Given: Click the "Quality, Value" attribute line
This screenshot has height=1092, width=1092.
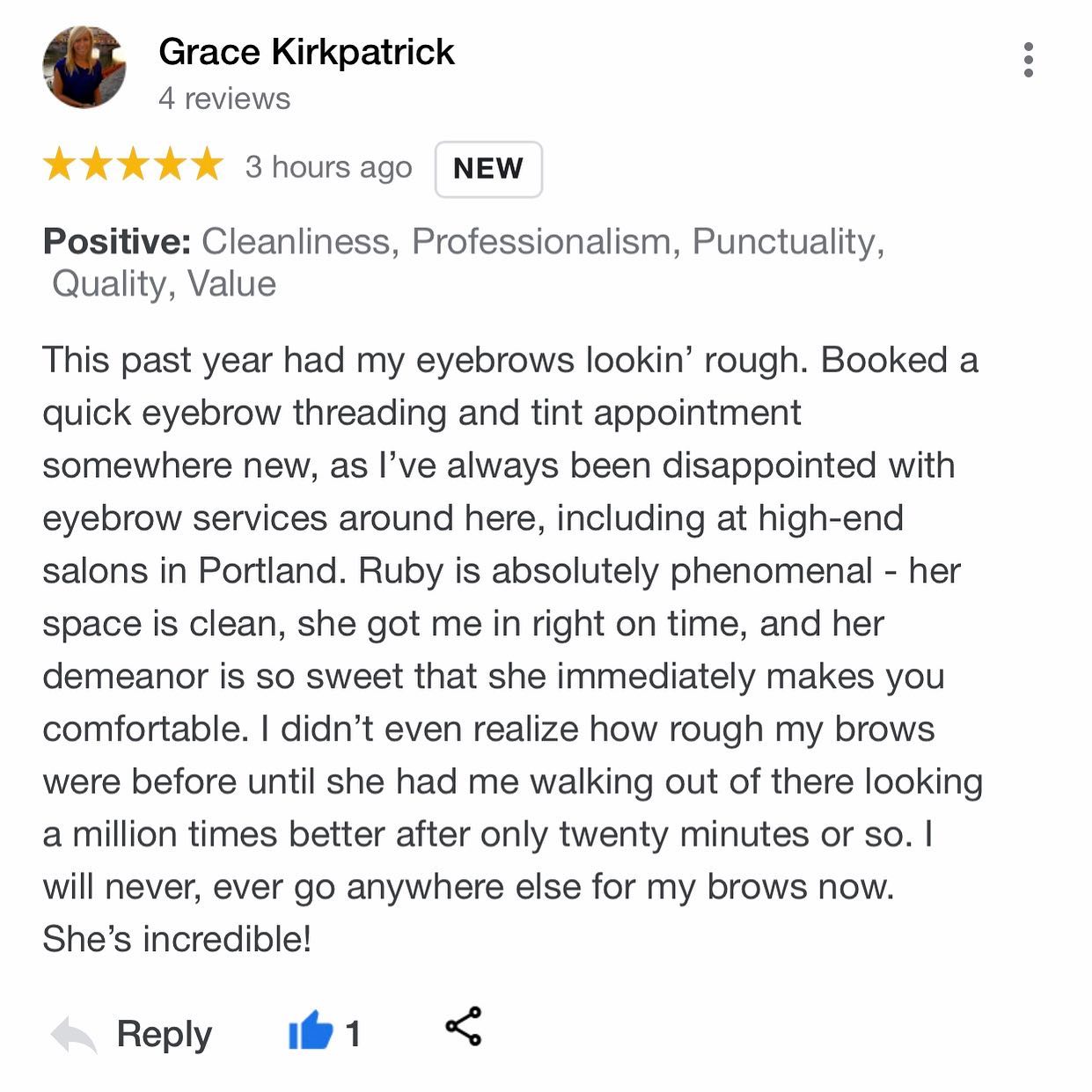Looking at the screenshot, I should coord(164,283).
